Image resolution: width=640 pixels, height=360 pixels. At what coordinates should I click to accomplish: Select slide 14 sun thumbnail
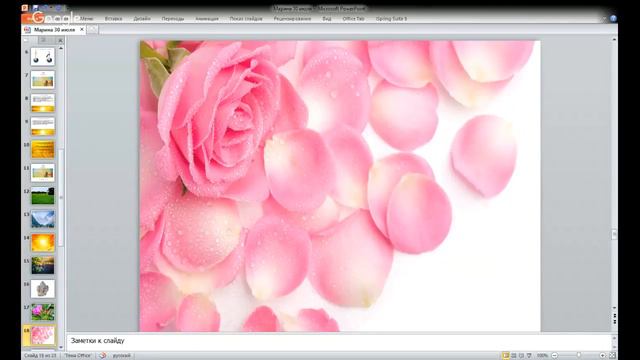click(42, 242)
